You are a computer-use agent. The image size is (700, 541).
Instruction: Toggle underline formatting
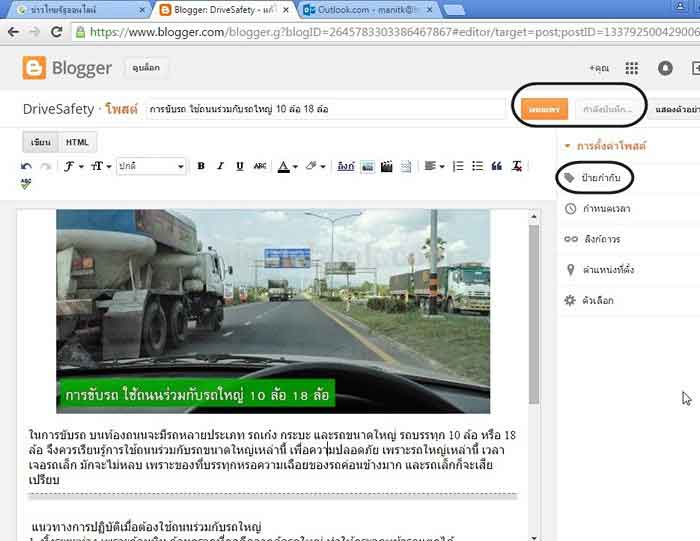click(x=240, y=166)
